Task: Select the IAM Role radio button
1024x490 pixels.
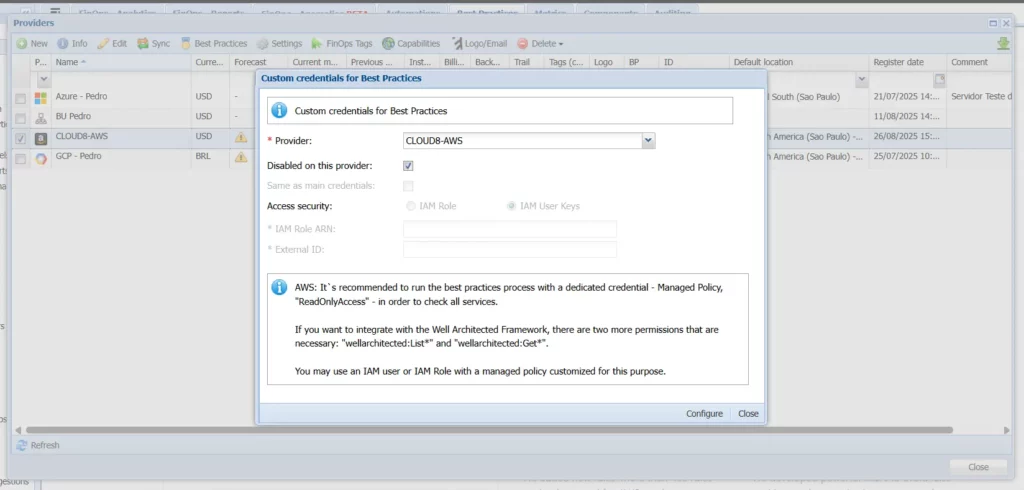Action: pos(411,206)
